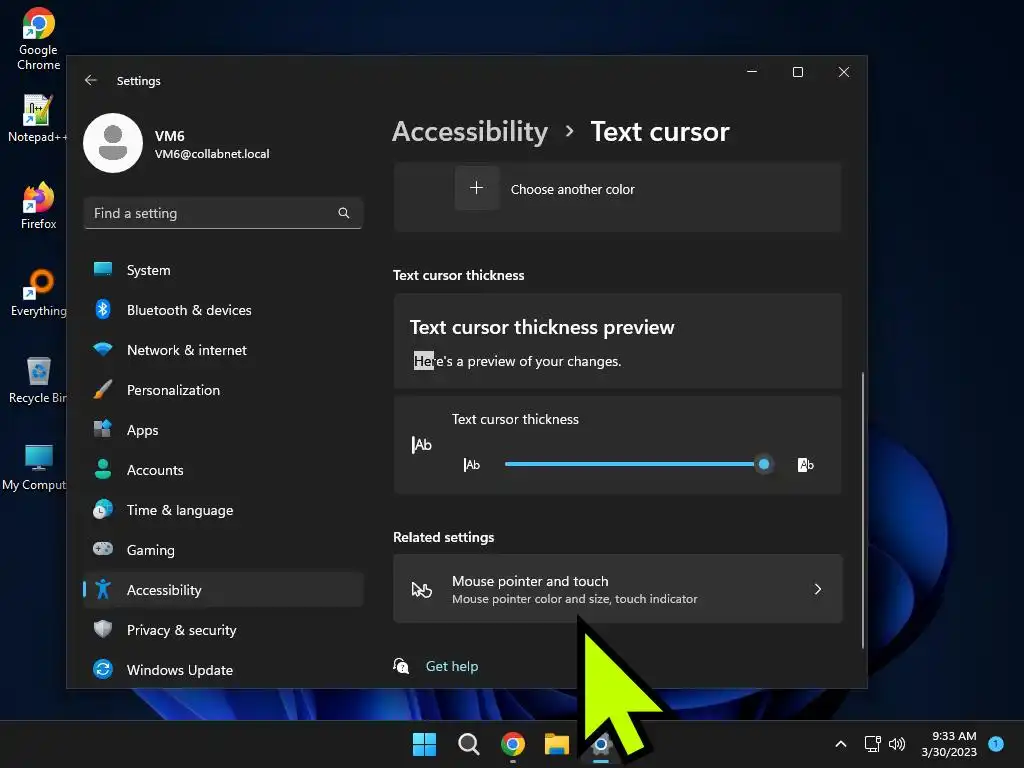
Task: Click the VM6@collabnet.local email text
Action: click(x=212, y=154)
